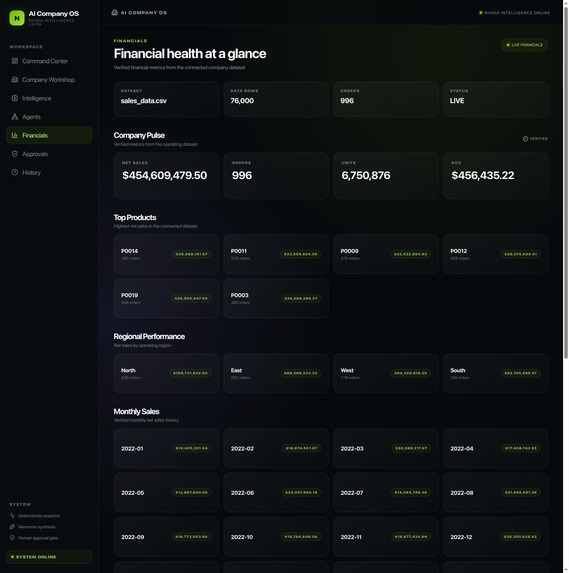Open the Intelligence section
Screen dimensions: 569x573
(x=49, y=98)
